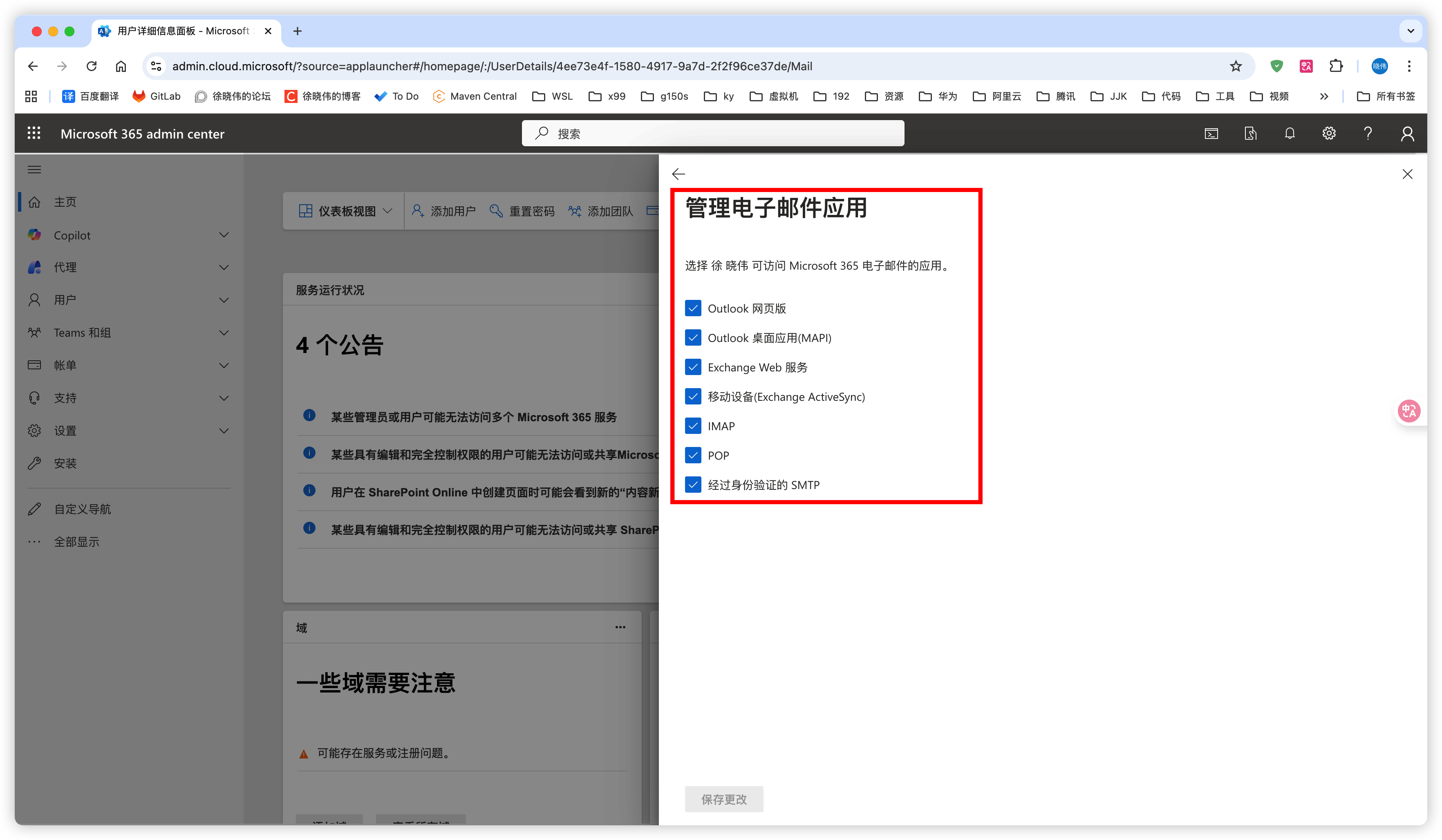Bookmark the page with the star icon

click(x=1236, y=66)
